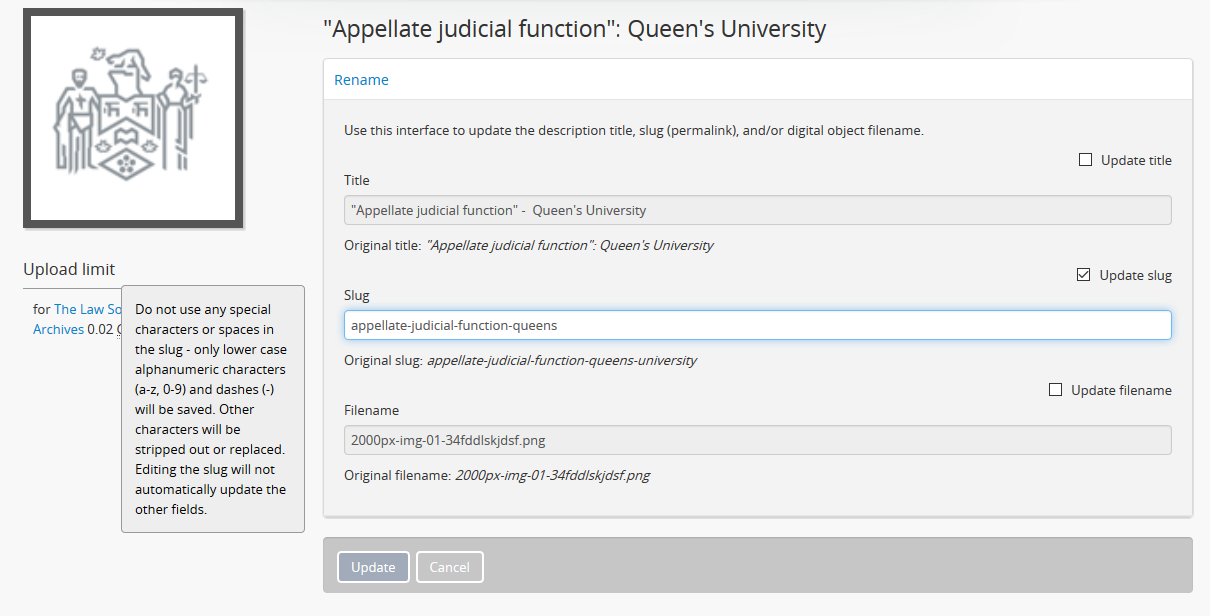Click the original filename value text

[x=552, y=475]
